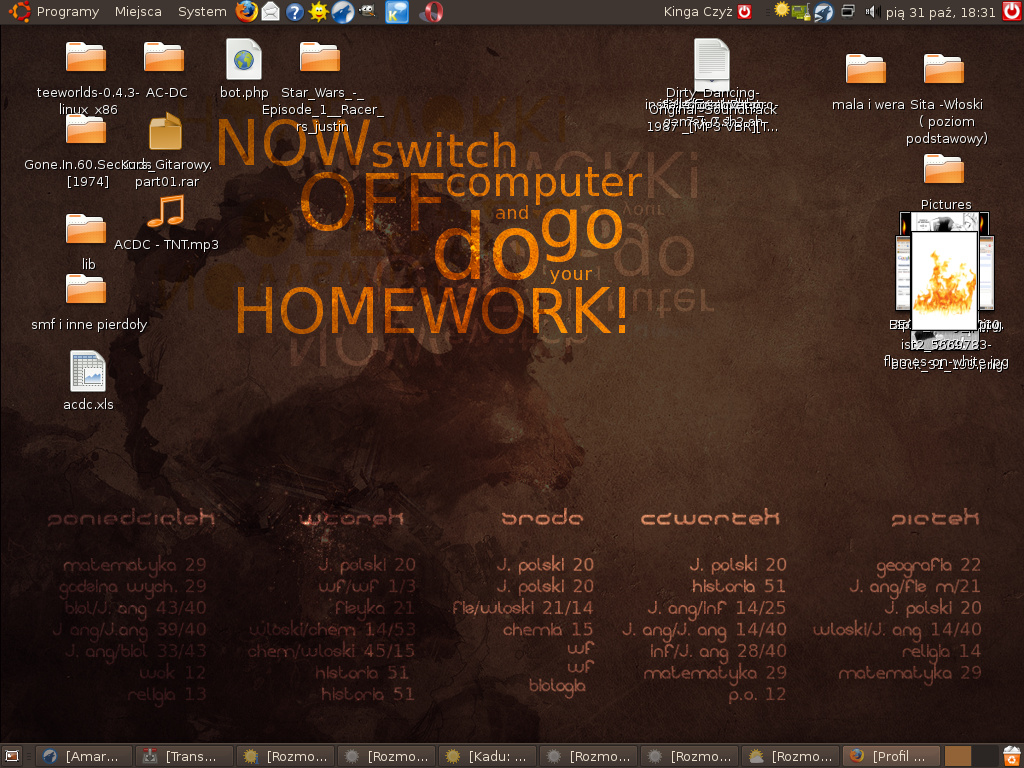Open the date and time calendar

(940, 12)
